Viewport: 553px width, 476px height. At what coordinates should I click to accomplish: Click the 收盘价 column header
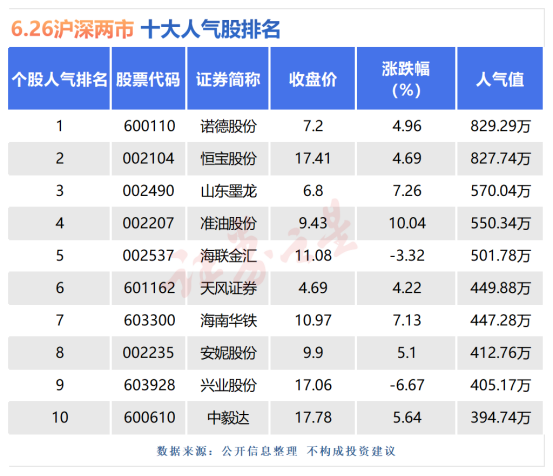pyautogui.click(x=313, y=78)
